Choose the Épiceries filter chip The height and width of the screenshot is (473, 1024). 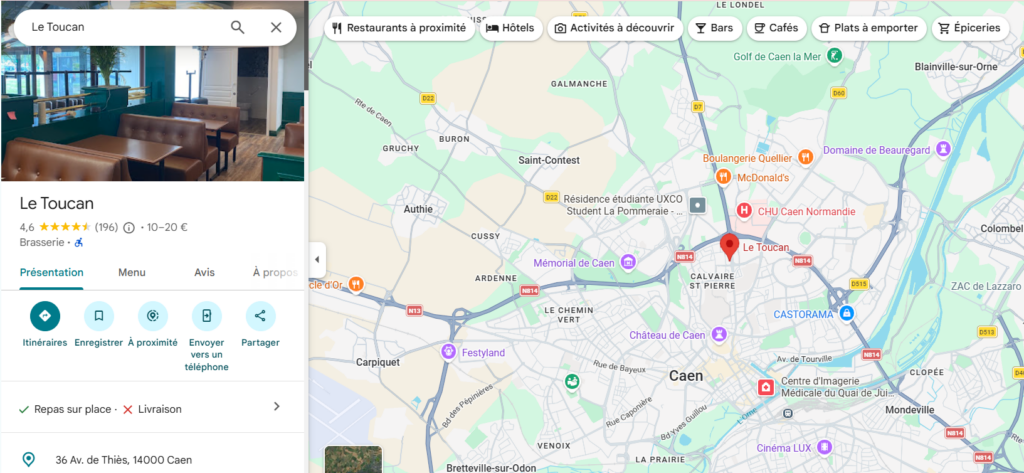click(x=970, y=28)
